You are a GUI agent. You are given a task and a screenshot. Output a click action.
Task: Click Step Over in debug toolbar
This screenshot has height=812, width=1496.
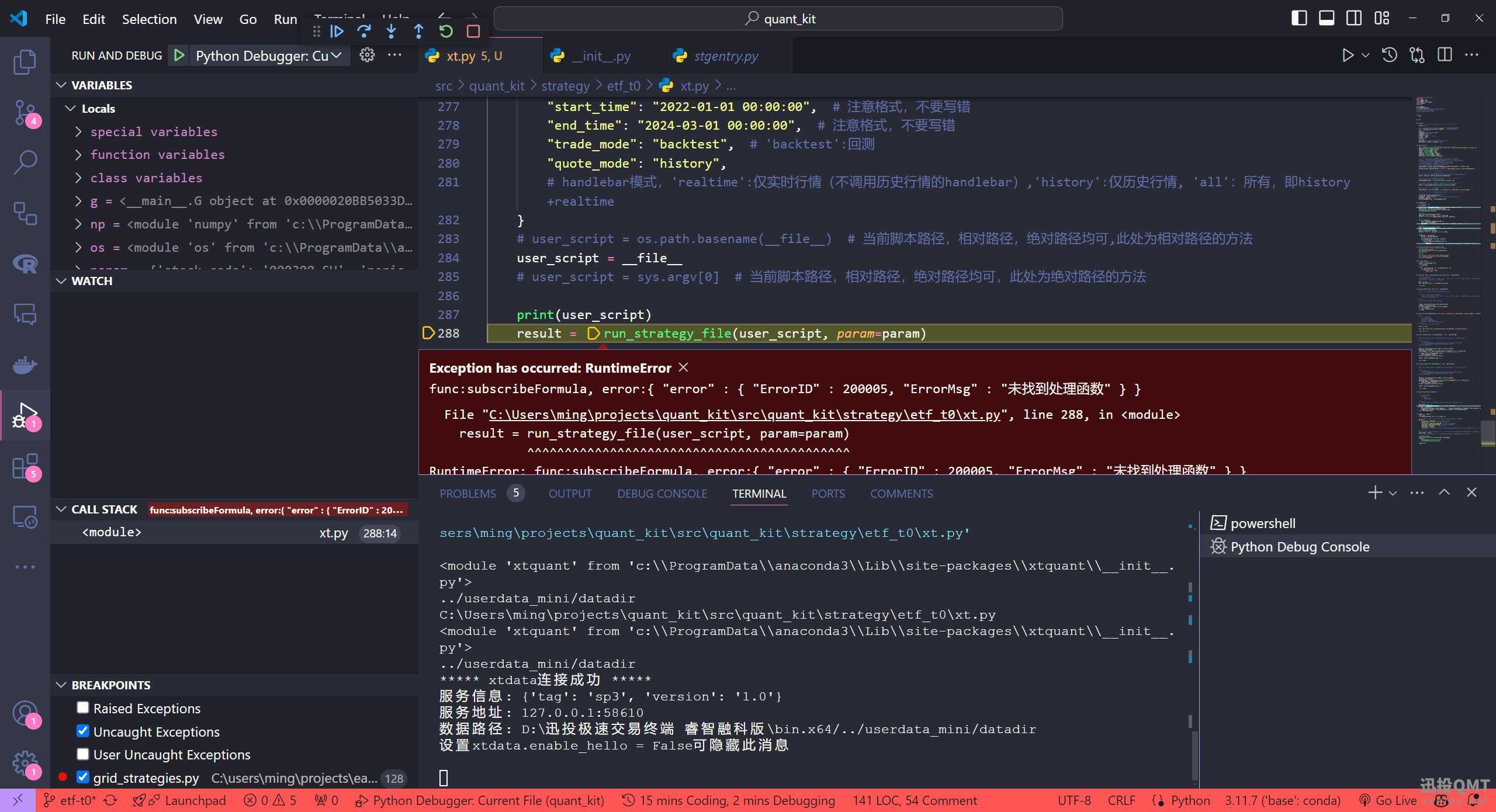click(364, 31)
